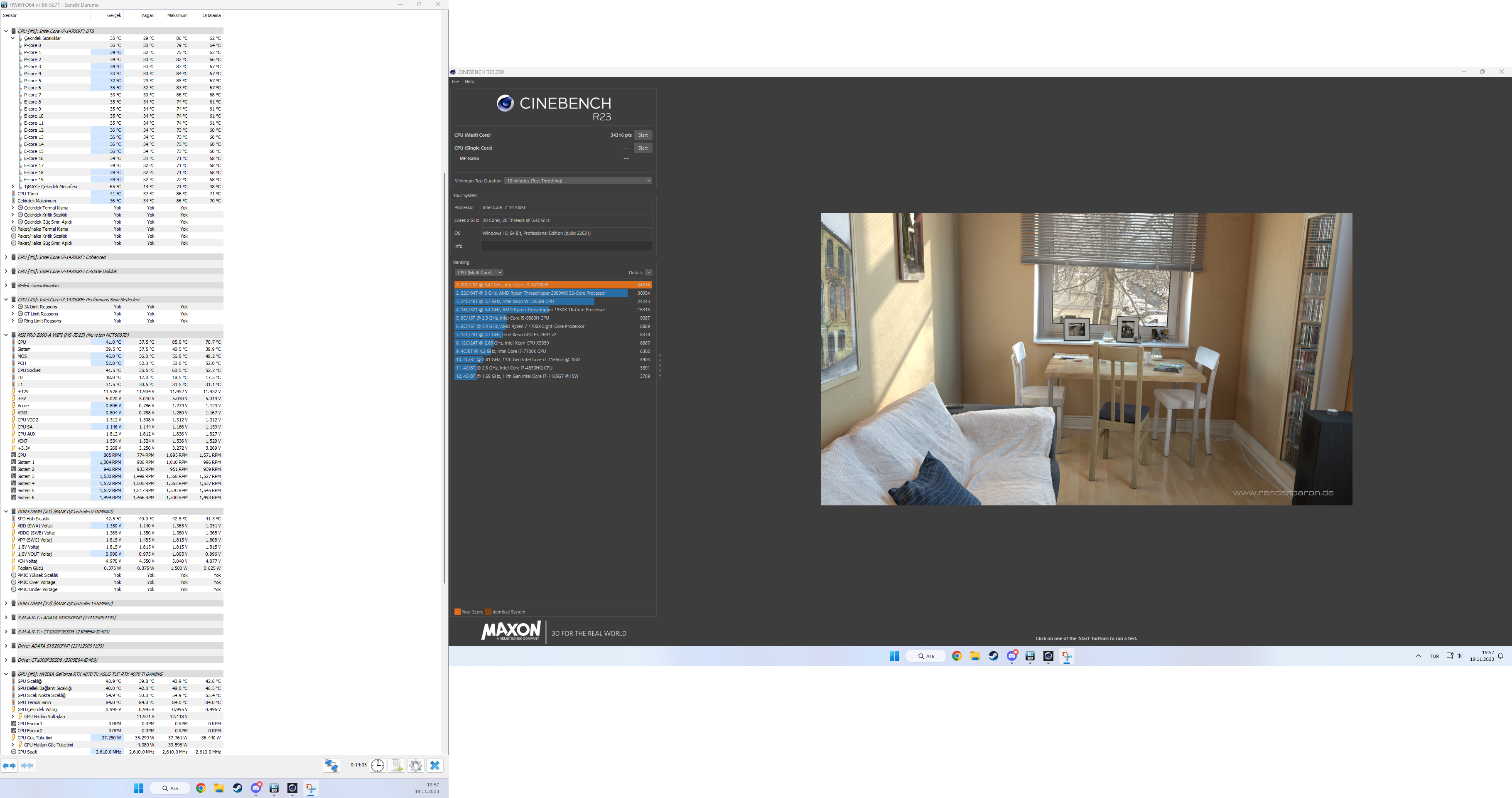The image size is (1512, 798).
Task: Open the Ranking CPU (Multi Core) dropdown
Action: click(x=479, y=273)
